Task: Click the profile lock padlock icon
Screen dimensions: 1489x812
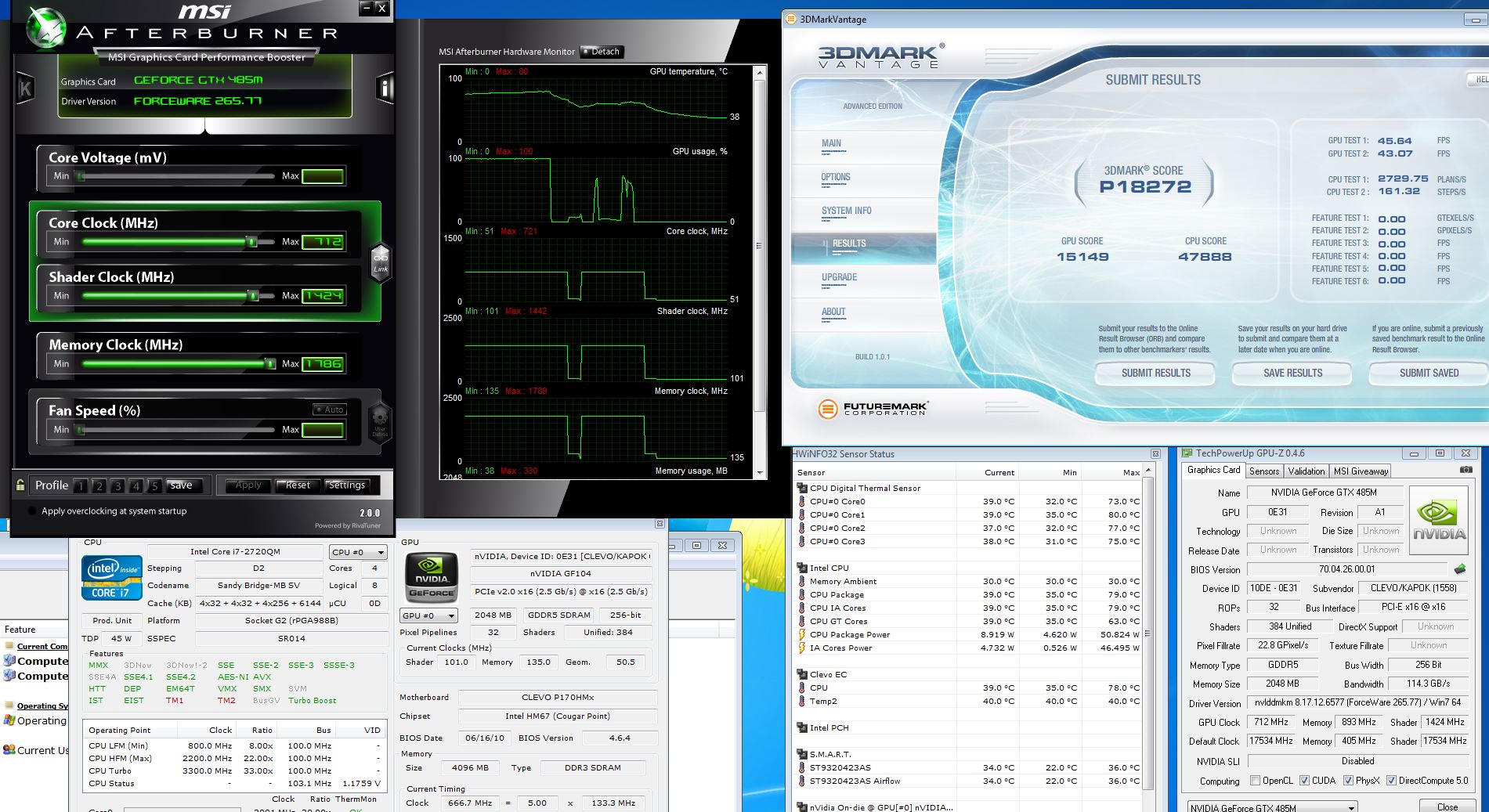Action: coord(20,485)
